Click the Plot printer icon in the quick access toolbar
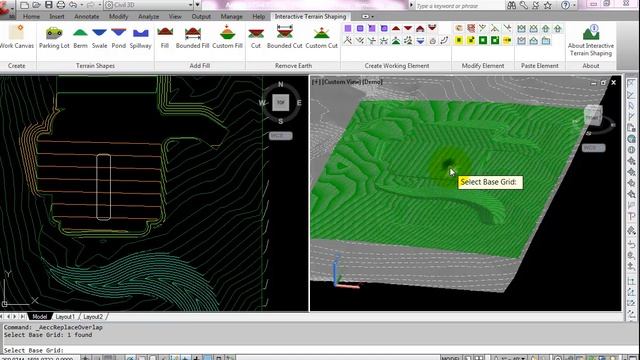This screenshot has width=640, height=360. tap(61, 5)
